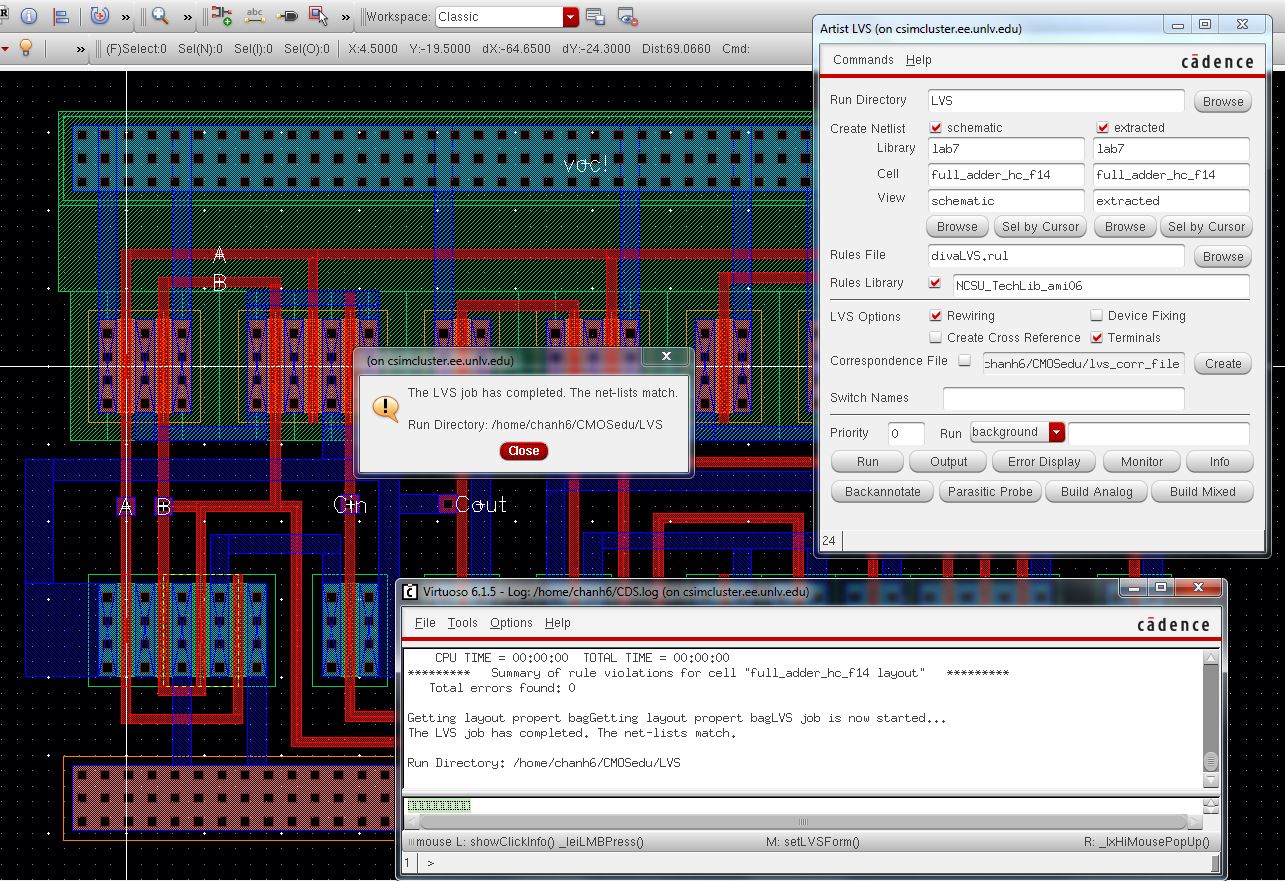Open the Tools menu in the log window
The width and height of the screenshot is (1285, 881).
point(462,623)
